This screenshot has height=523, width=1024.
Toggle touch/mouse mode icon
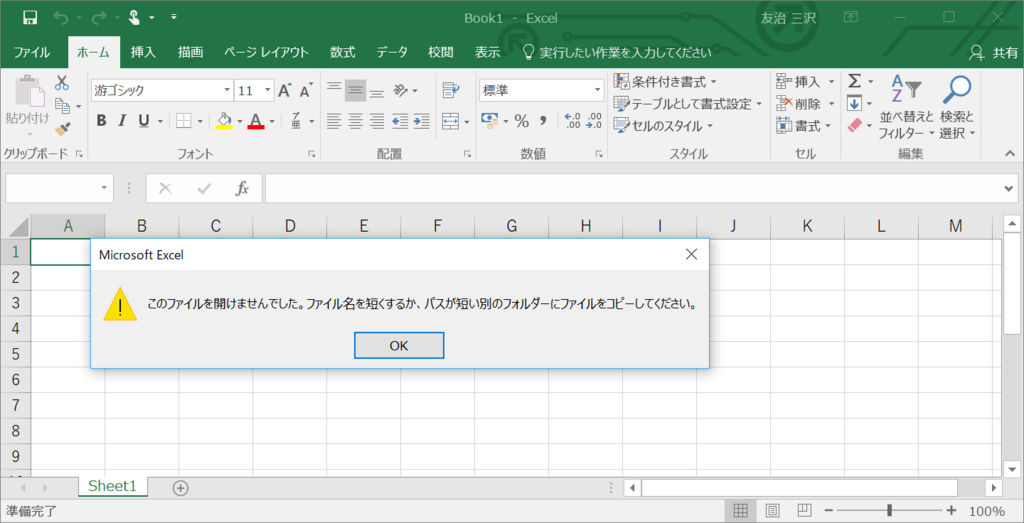[x=135, y=18]
